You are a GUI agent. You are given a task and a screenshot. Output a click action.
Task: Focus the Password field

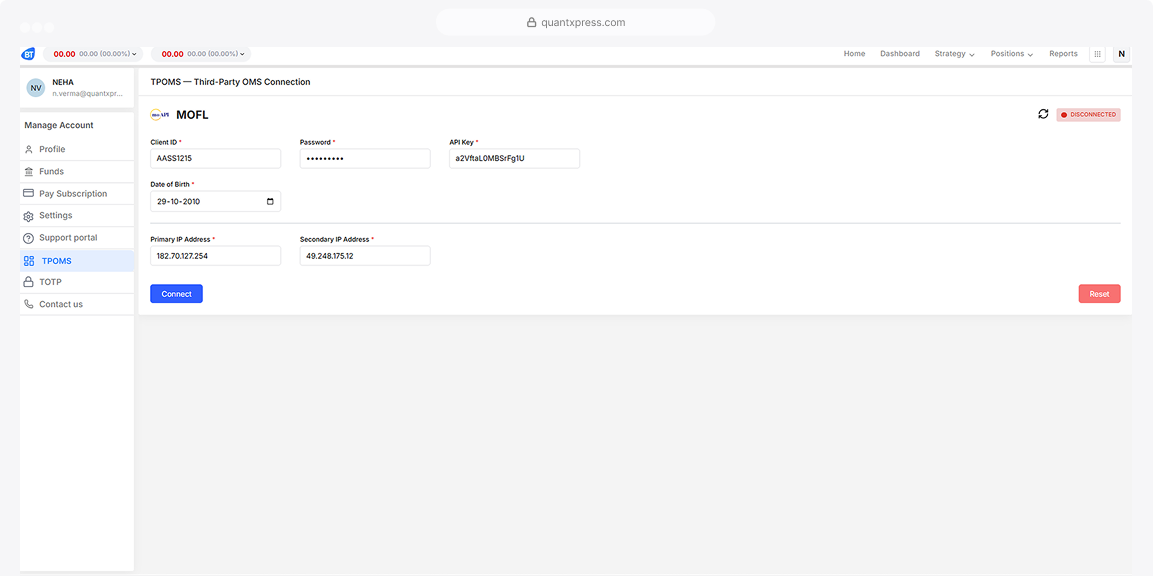click(x=365, y=158)
